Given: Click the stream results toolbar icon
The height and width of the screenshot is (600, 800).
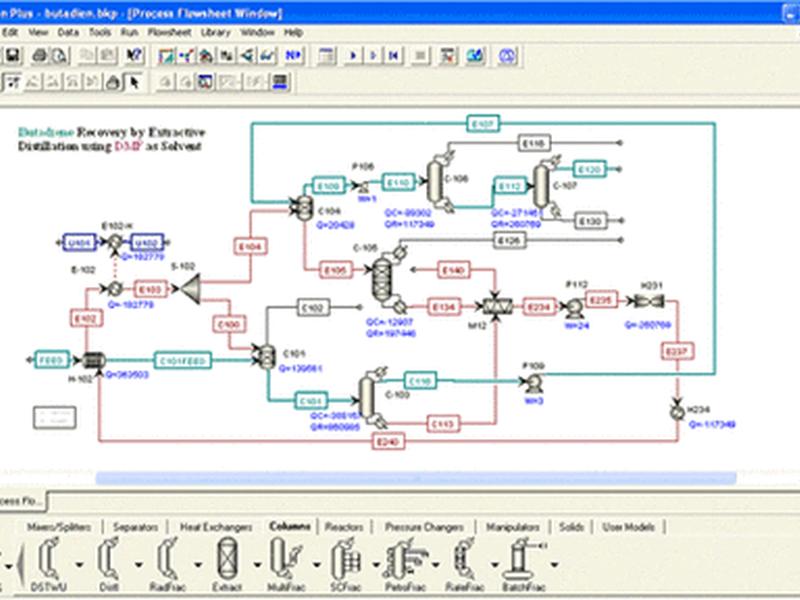Looking at the screenshot, I should (x=474, y=55).
